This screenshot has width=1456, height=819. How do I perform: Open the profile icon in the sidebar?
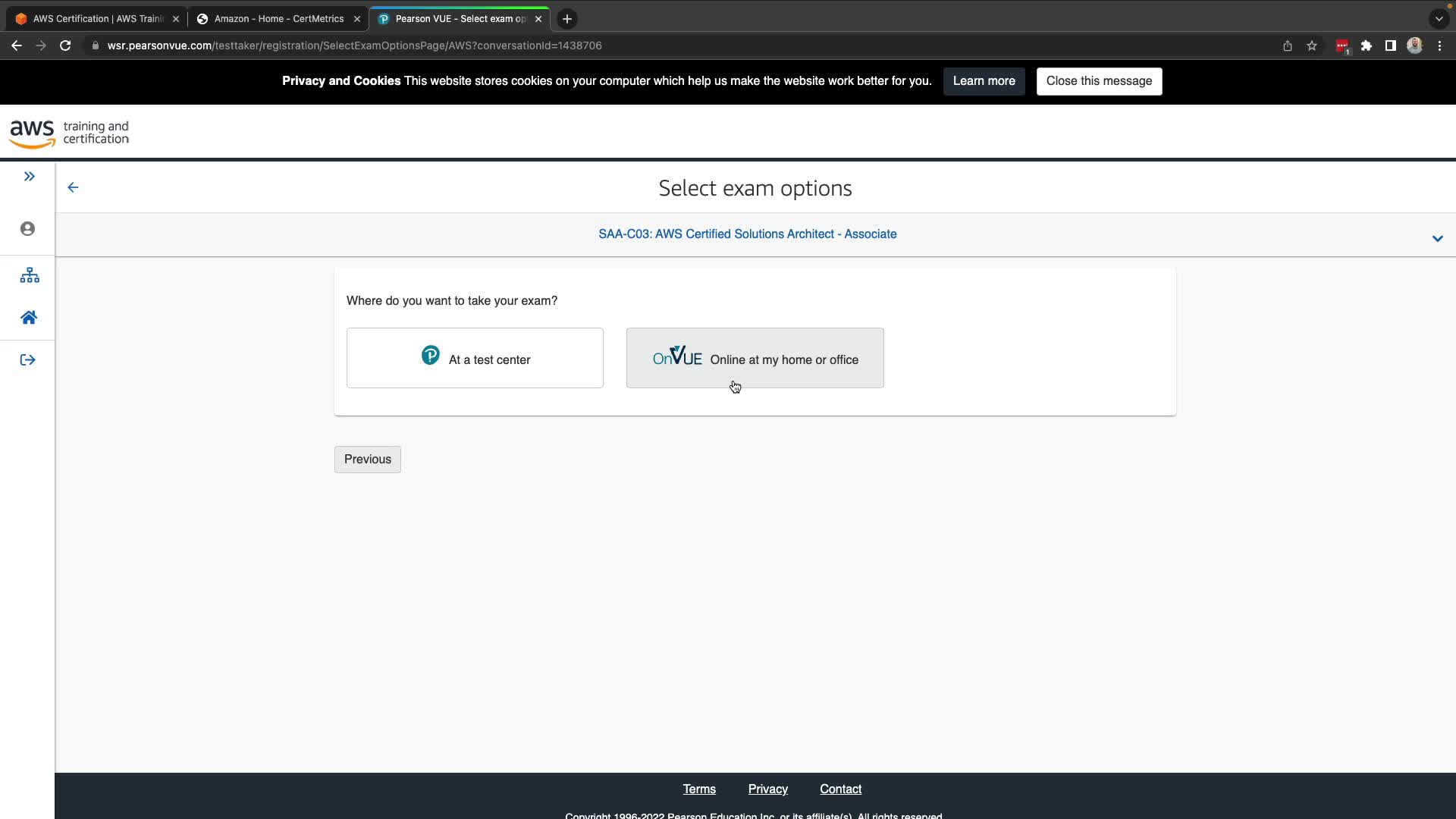click(28, 229)
